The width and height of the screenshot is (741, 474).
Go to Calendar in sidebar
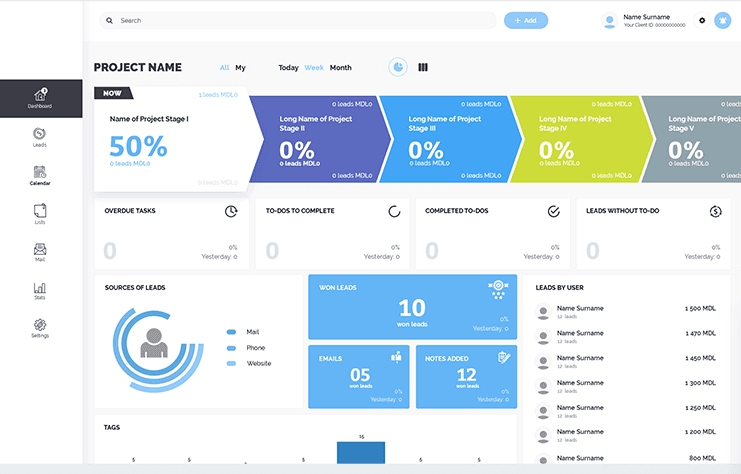[40, 176]
